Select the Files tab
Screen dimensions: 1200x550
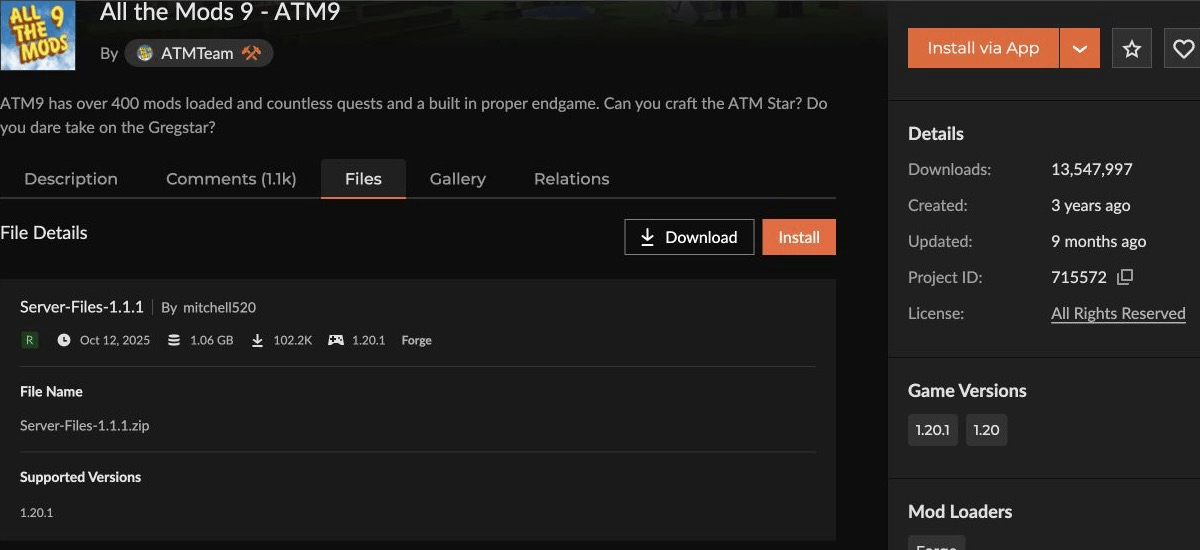pyautogui.click(x=363, y=179)
